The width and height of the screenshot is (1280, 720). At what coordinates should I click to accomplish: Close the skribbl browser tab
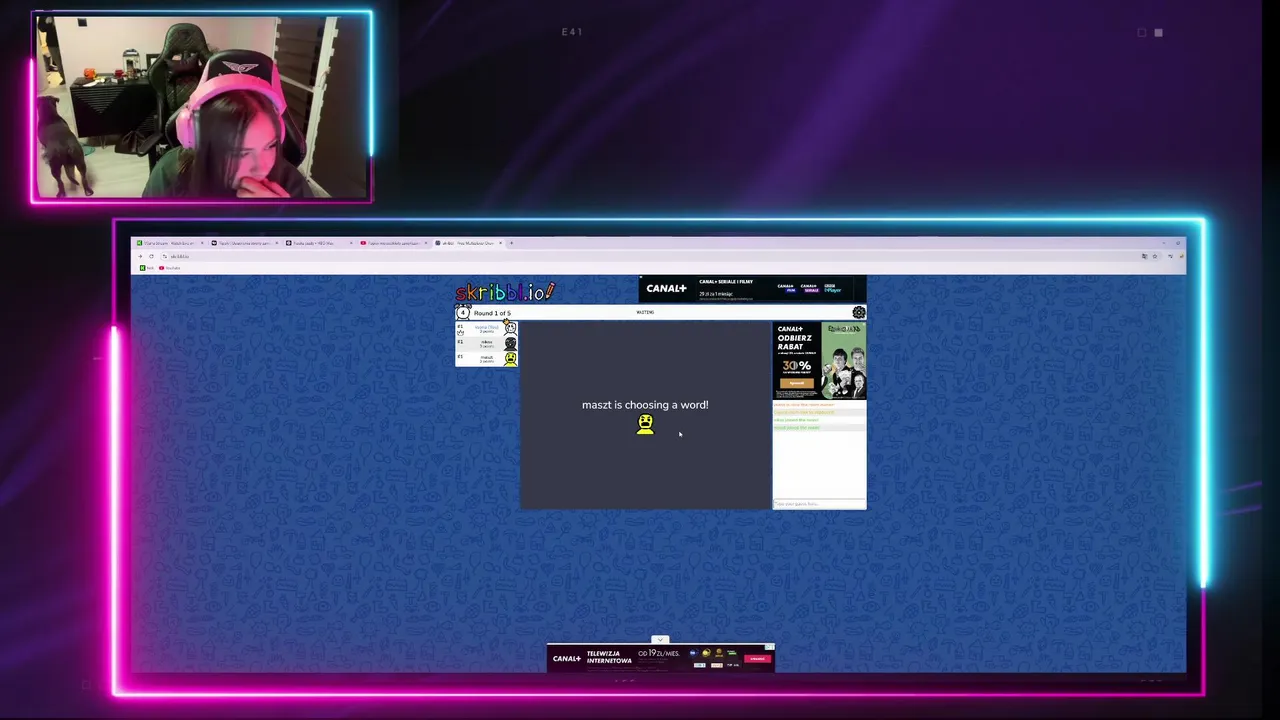coord(501,243)
